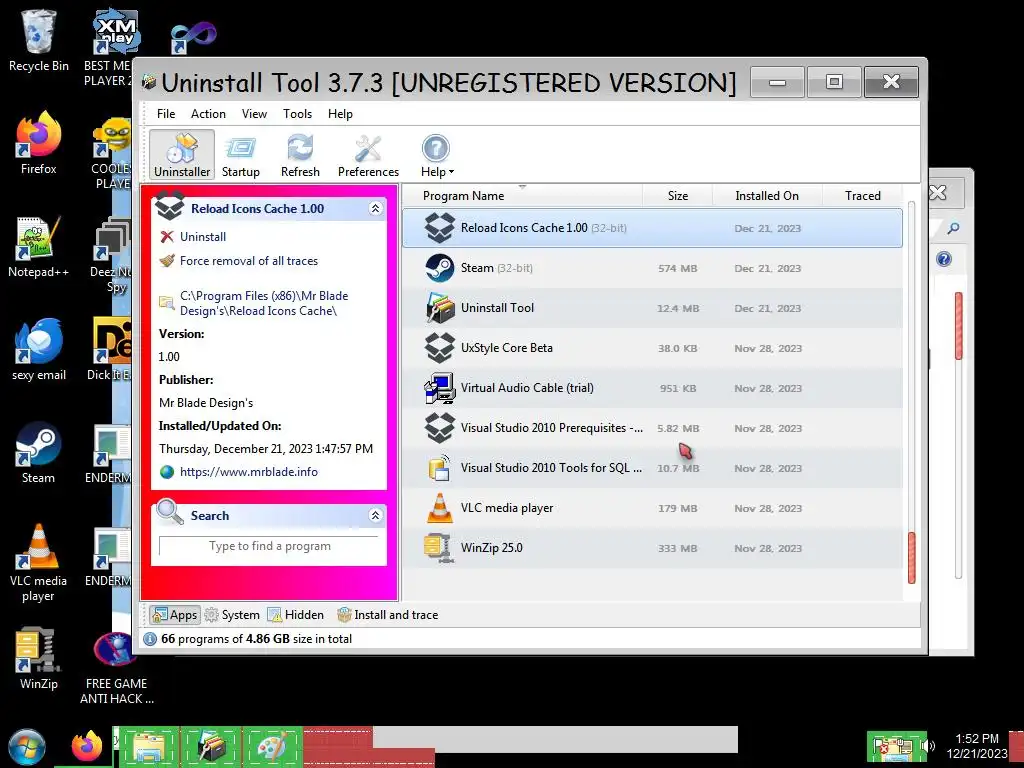The width and height of the screenshot is (1024, 768).
Task: Collapse the Search panel
Action: coord(376,515)
